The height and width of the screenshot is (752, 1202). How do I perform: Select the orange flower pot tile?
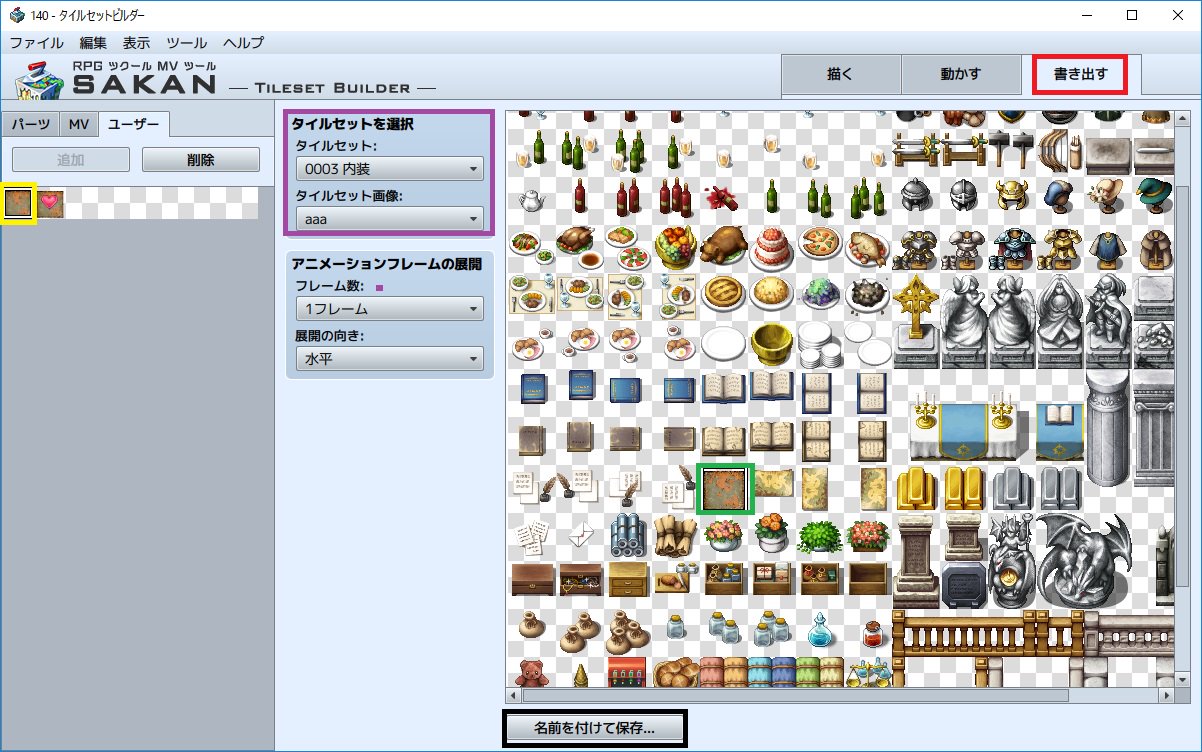coord(772,535)
